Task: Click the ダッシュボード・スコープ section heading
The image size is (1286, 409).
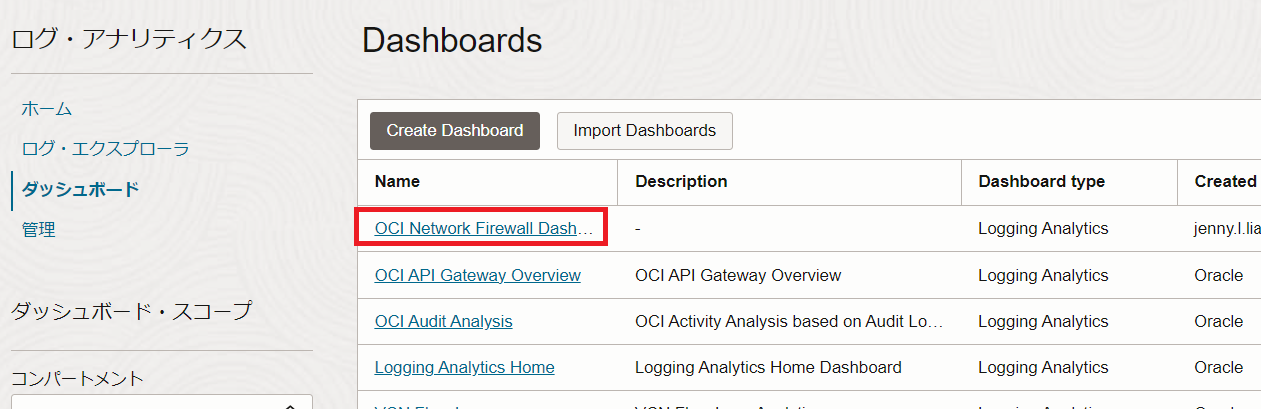Action: coord(131,311)
